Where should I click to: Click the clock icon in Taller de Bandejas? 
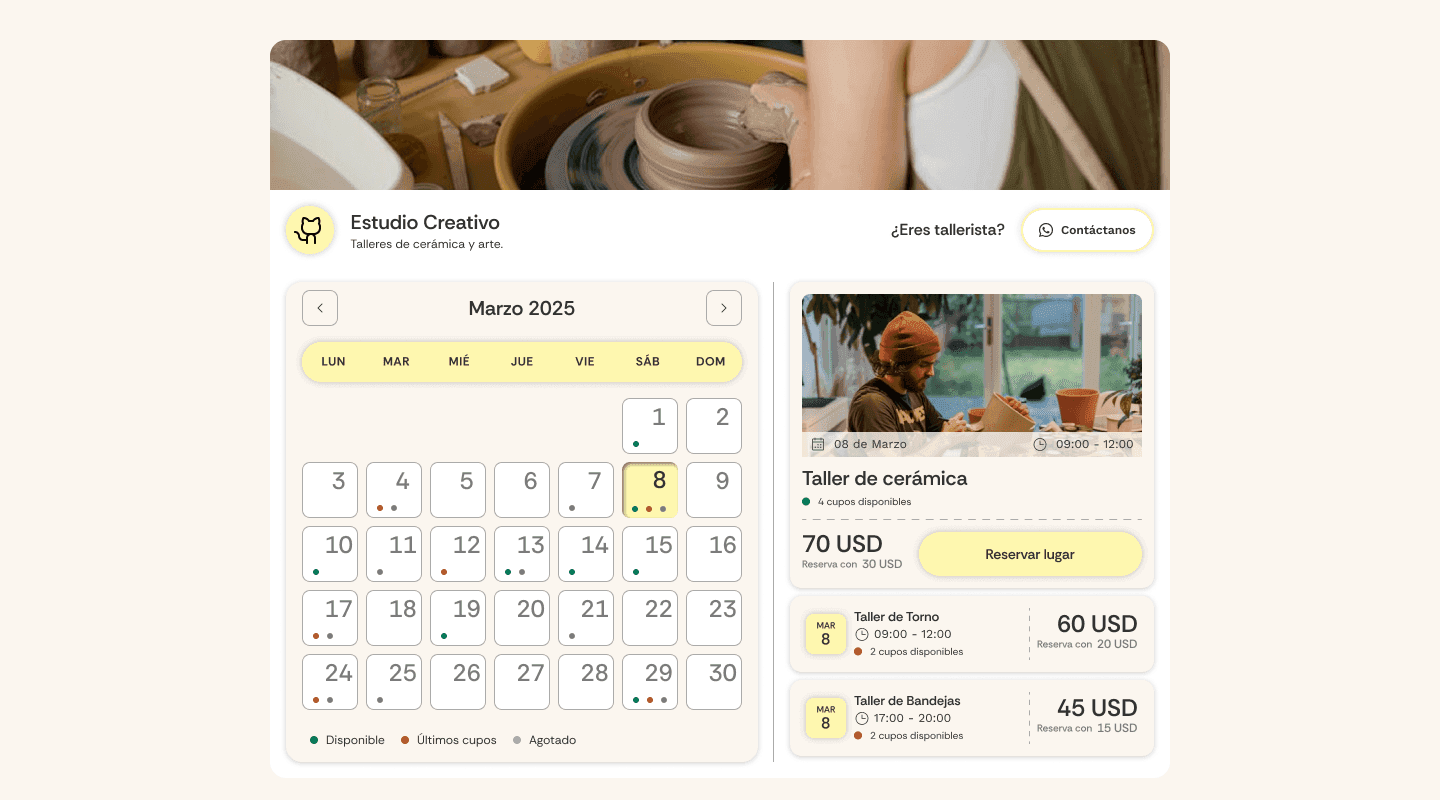[x=862, y=718]
